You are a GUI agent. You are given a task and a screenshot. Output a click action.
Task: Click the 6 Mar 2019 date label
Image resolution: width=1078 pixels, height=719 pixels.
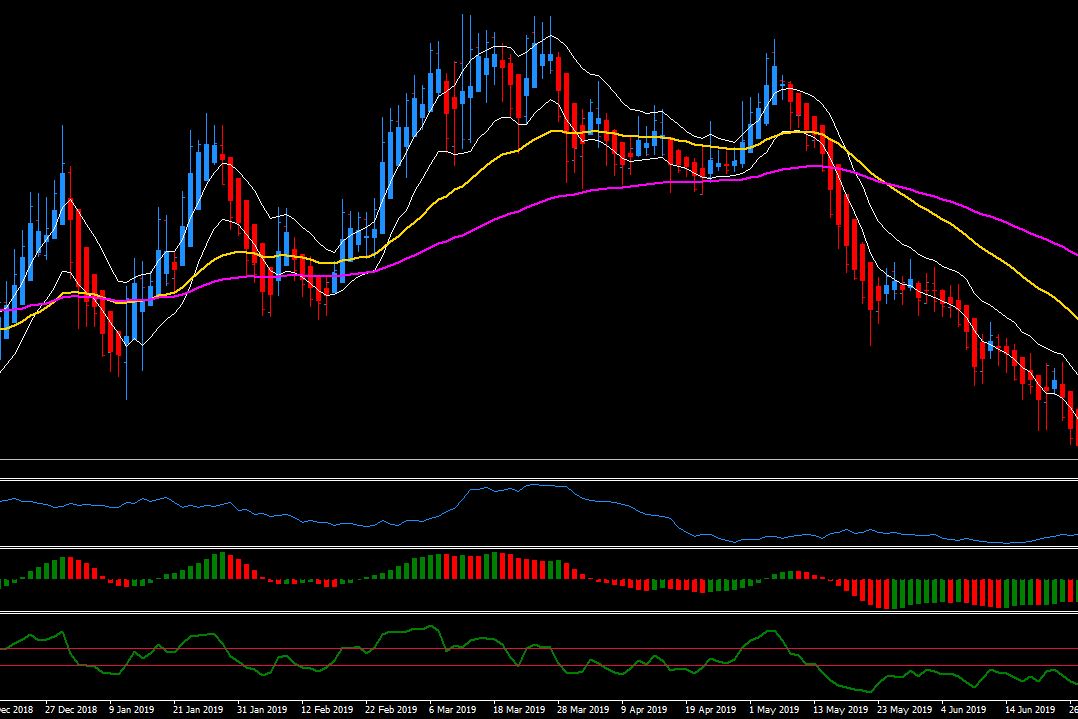tap(452, 709)
